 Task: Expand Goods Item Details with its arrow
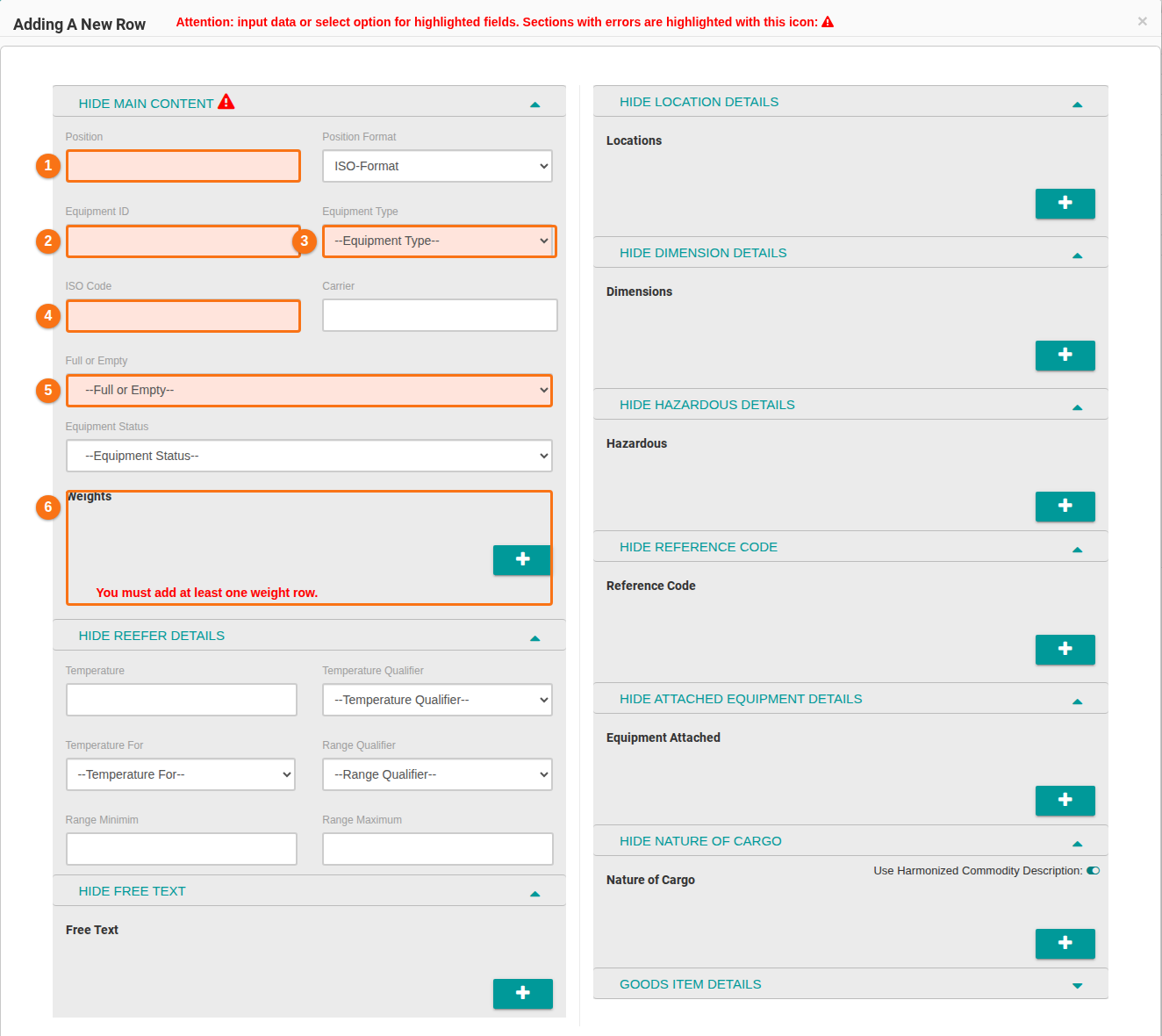point(1078,986)
